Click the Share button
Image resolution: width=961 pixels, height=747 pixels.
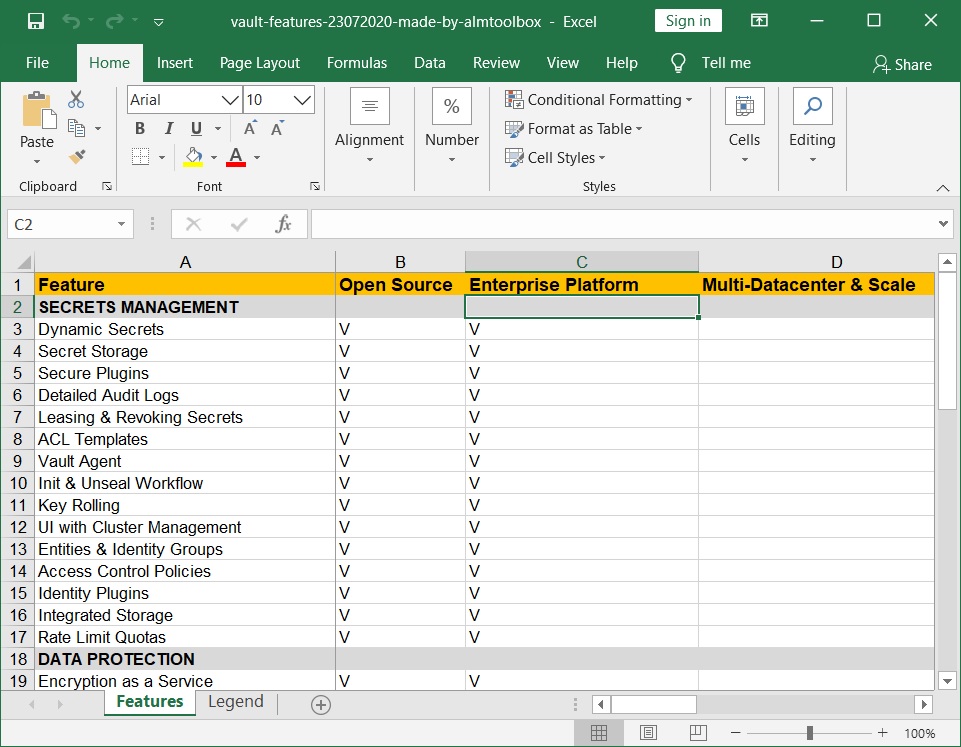(x=902, y=64)
